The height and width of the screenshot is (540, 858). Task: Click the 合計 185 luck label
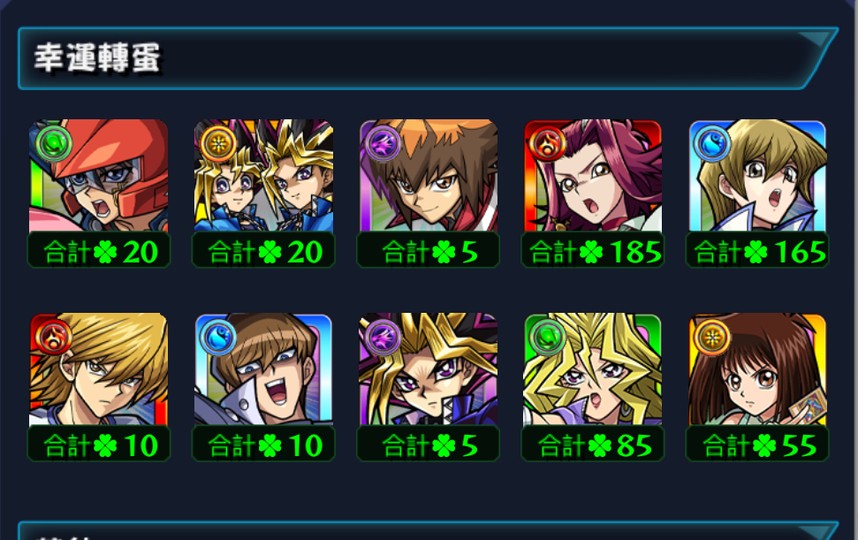(x=593, y=251)
